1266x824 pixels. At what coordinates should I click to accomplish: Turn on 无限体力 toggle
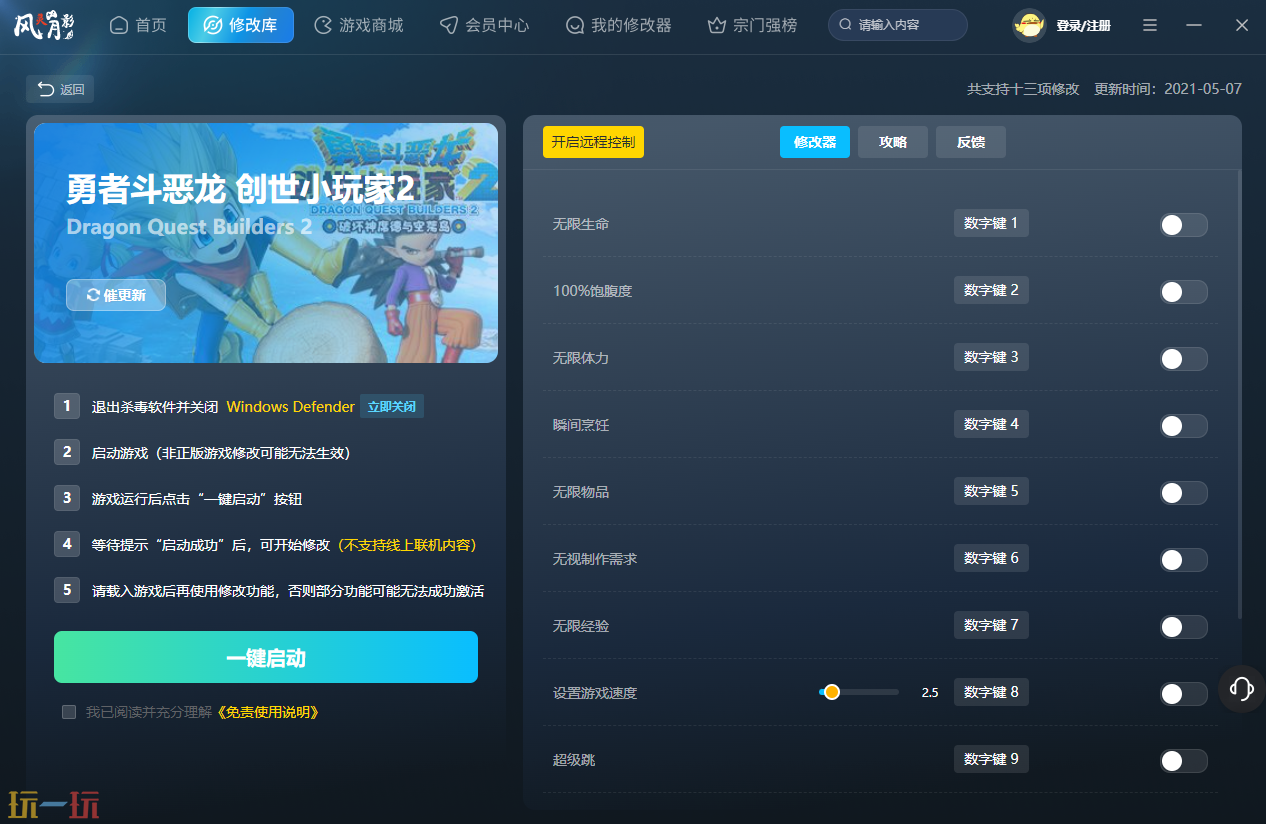(1183, 359)
